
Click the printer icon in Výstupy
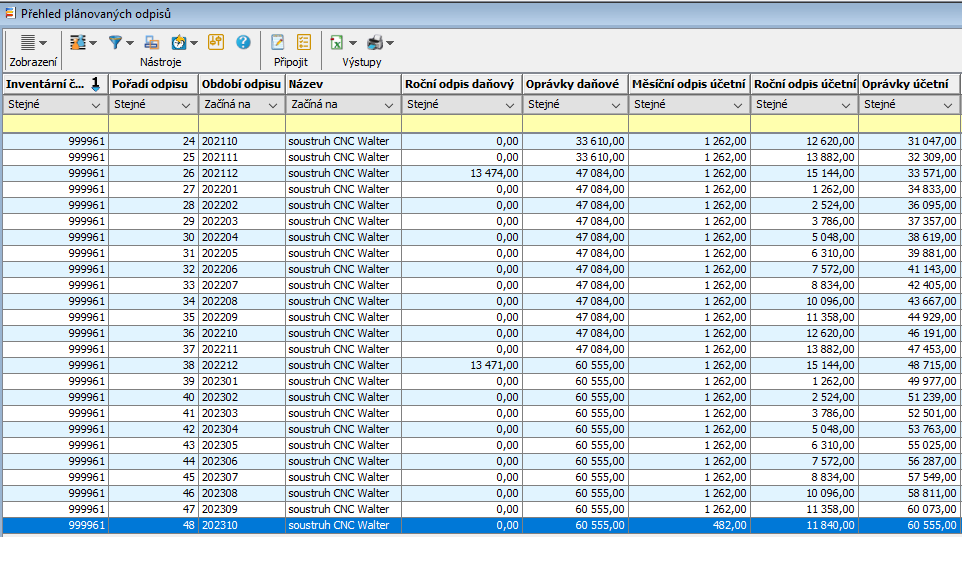click(375, 43)
